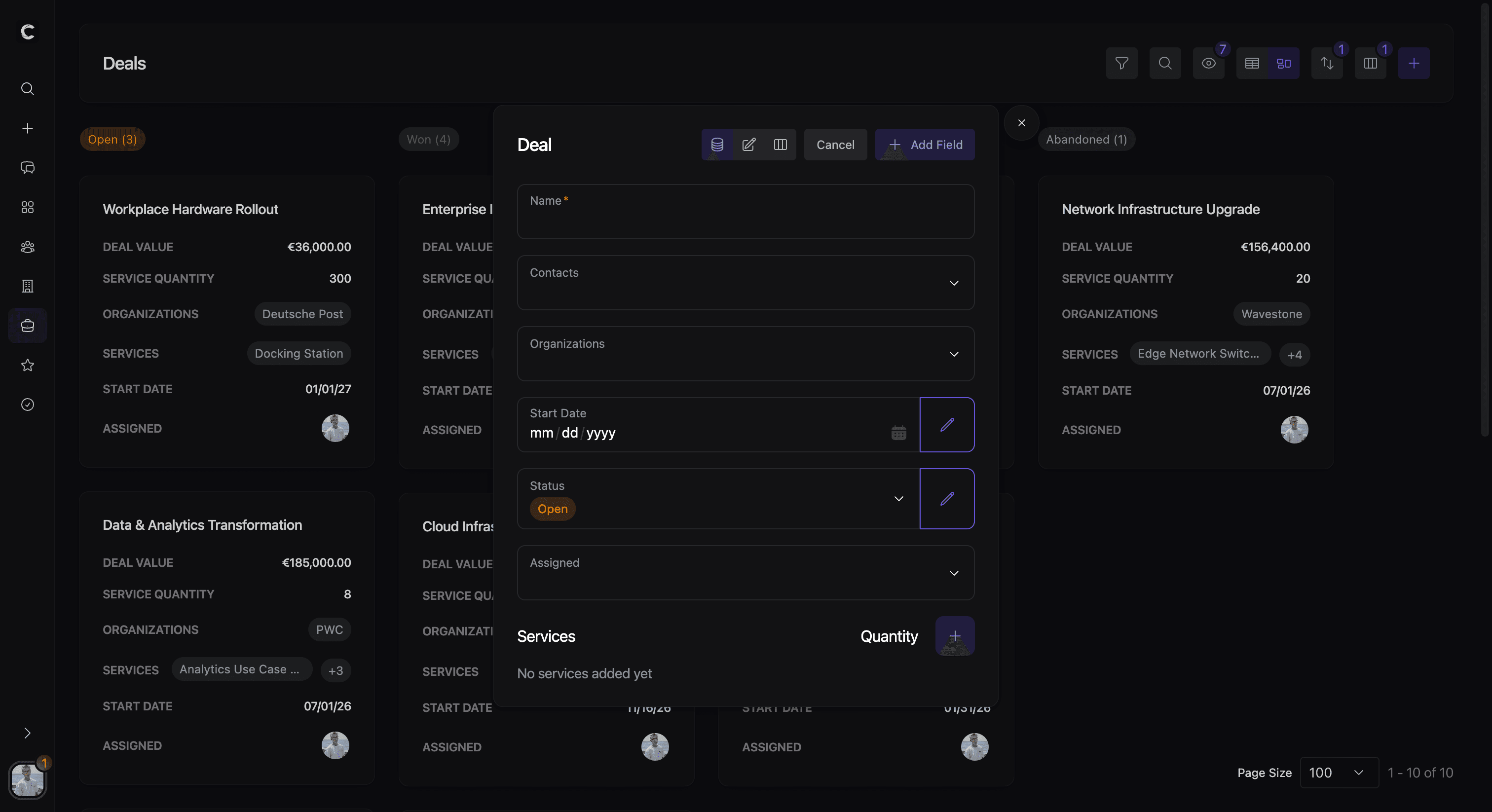1492x812 pixels.
Task: Switch to card board view
Action: point(1283,63)
